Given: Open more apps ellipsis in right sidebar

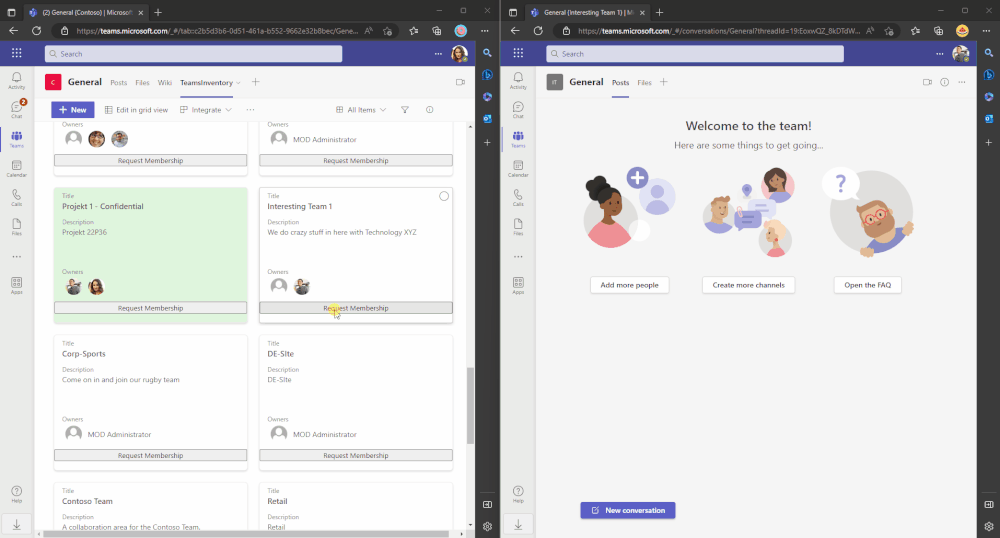Looking at the screenshot, I should coord(518,257).
